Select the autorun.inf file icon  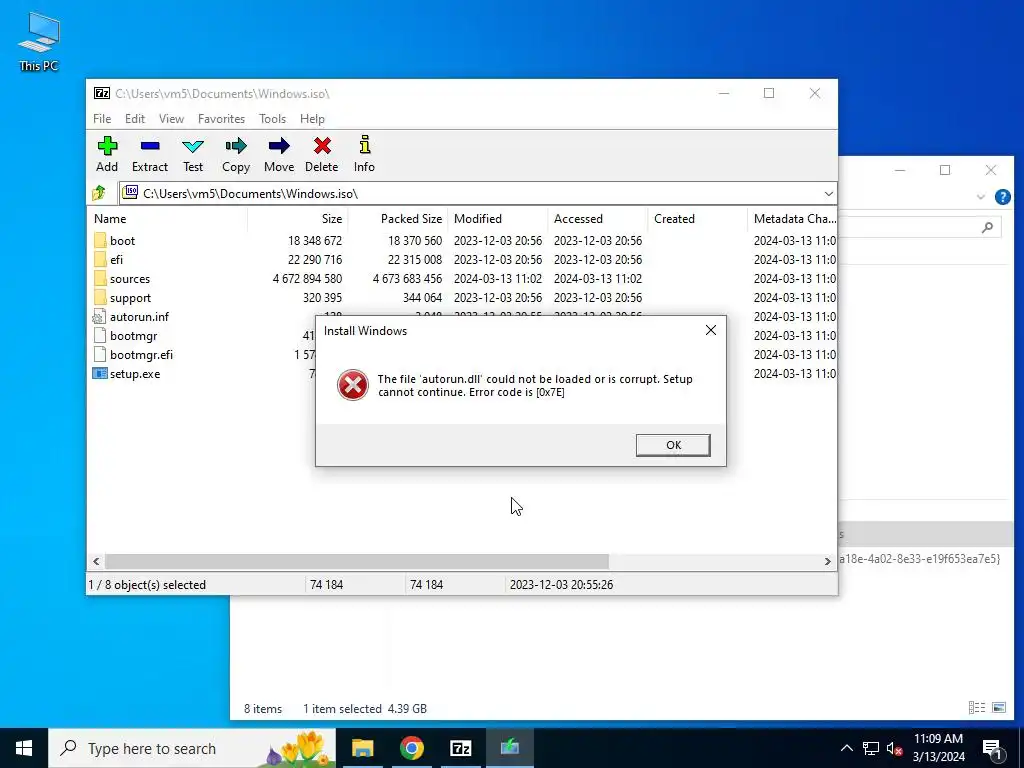tap(99, 317)
